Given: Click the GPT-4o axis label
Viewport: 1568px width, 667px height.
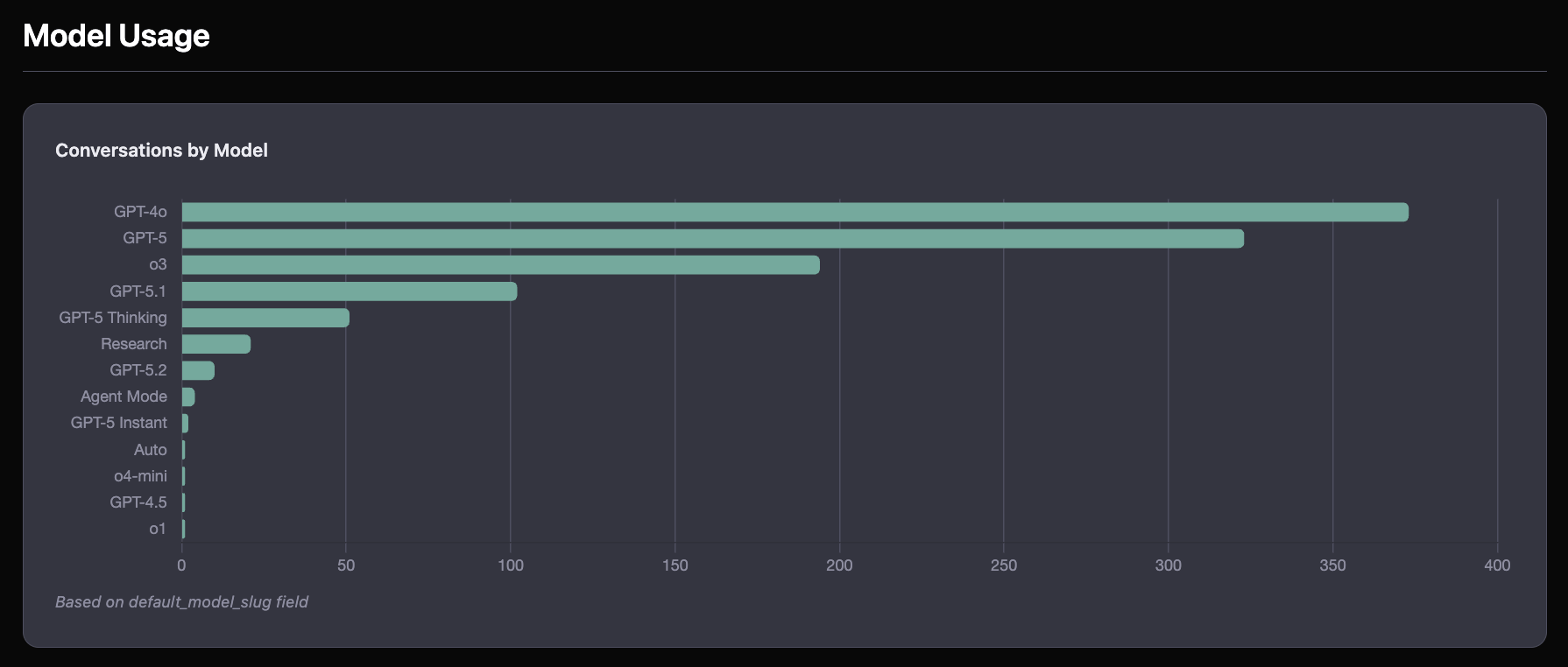Looking at the screenshot, I should (140, 212).
